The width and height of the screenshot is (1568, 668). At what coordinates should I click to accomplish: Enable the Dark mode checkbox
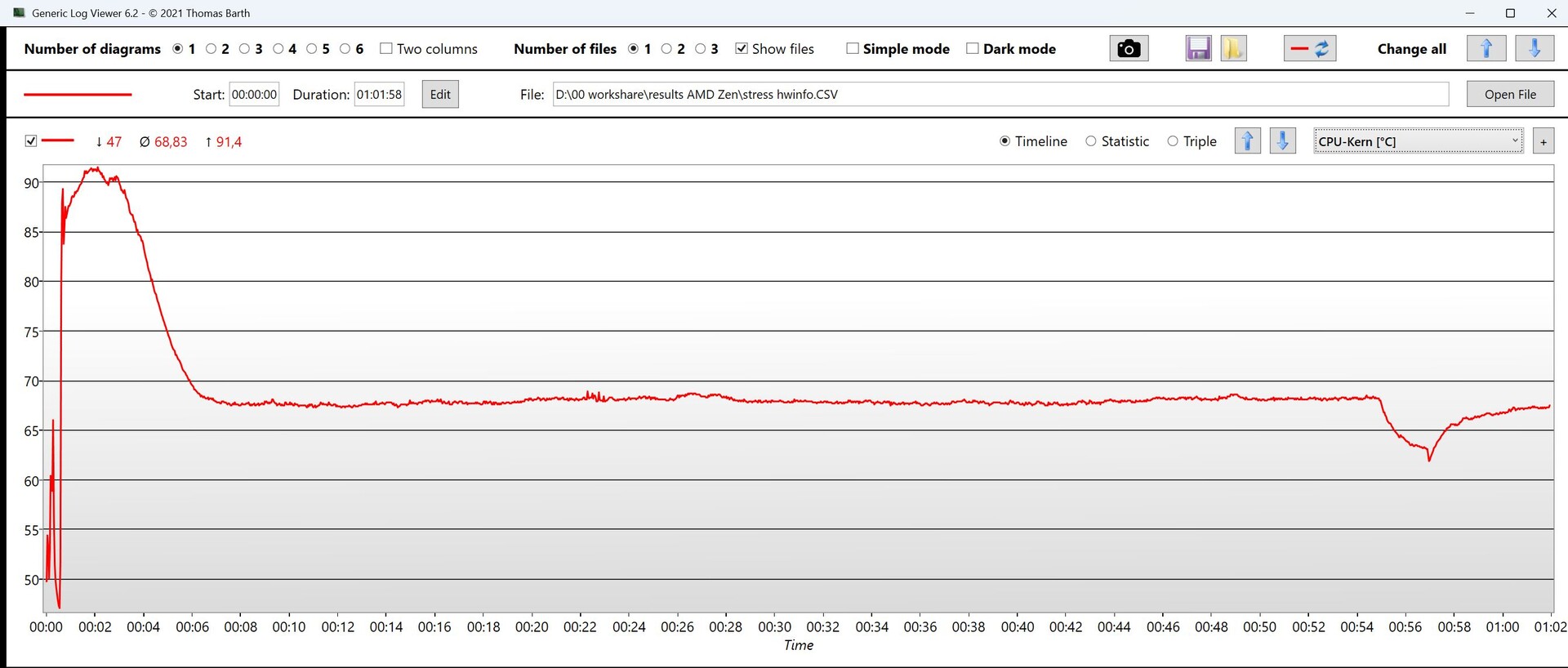(973, 49)
